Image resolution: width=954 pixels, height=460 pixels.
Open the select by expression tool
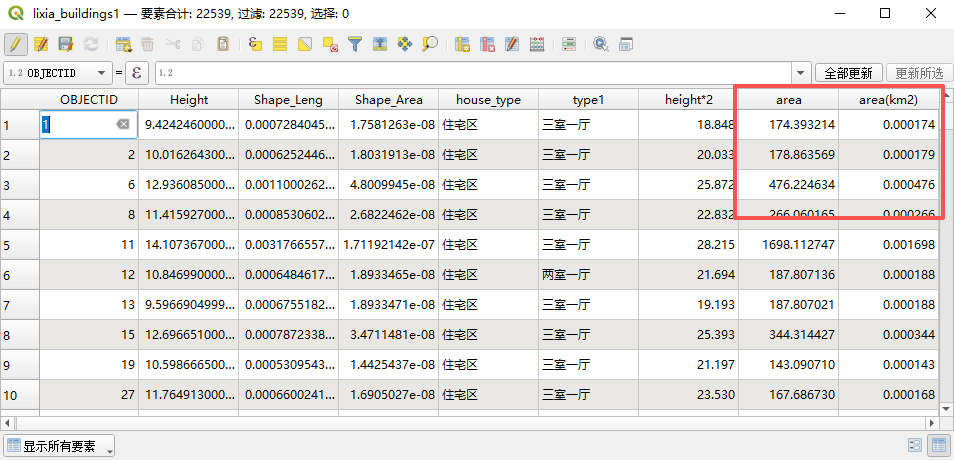[x=256, y=44]
